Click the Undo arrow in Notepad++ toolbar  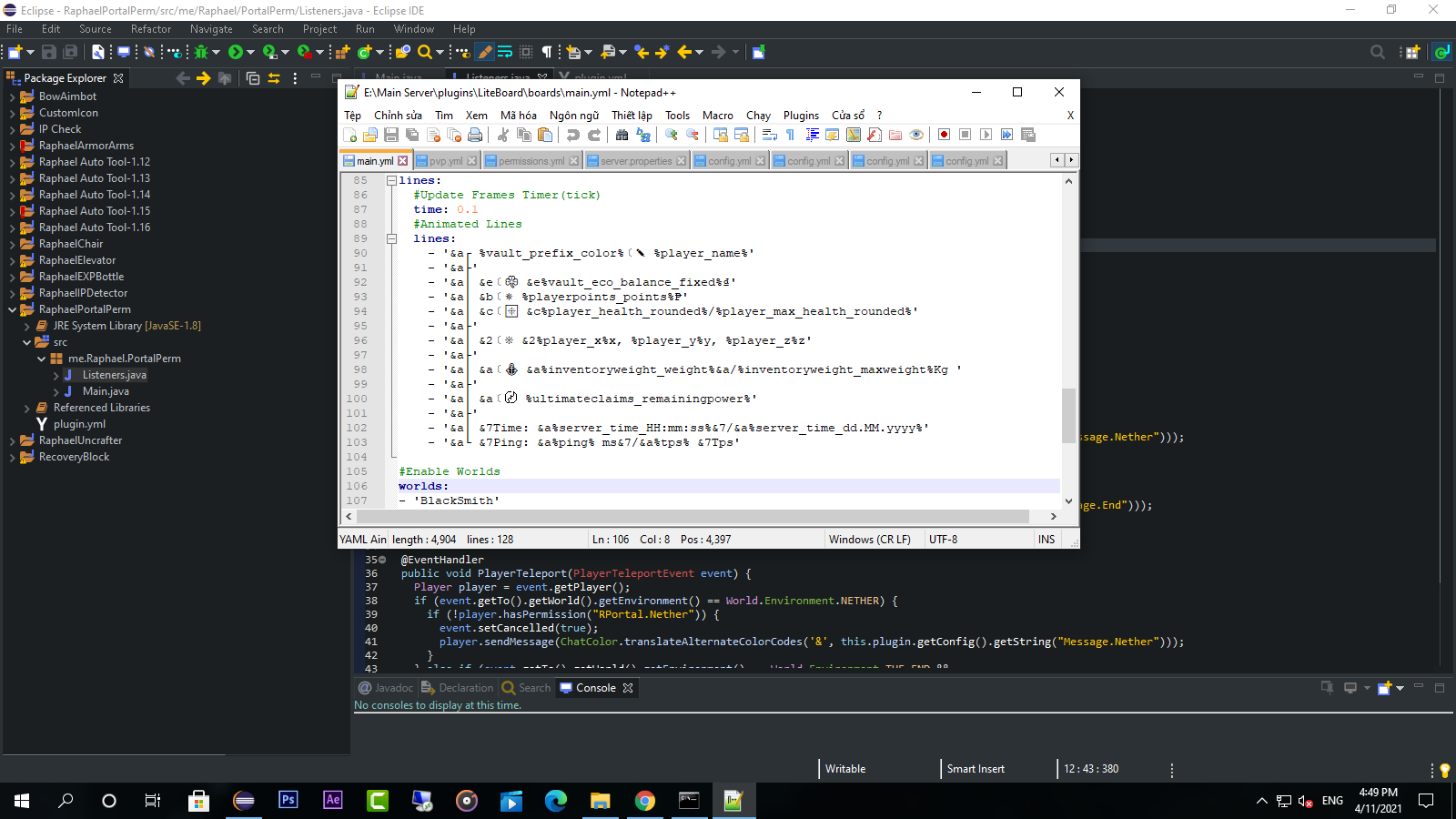tap(572, 135)
